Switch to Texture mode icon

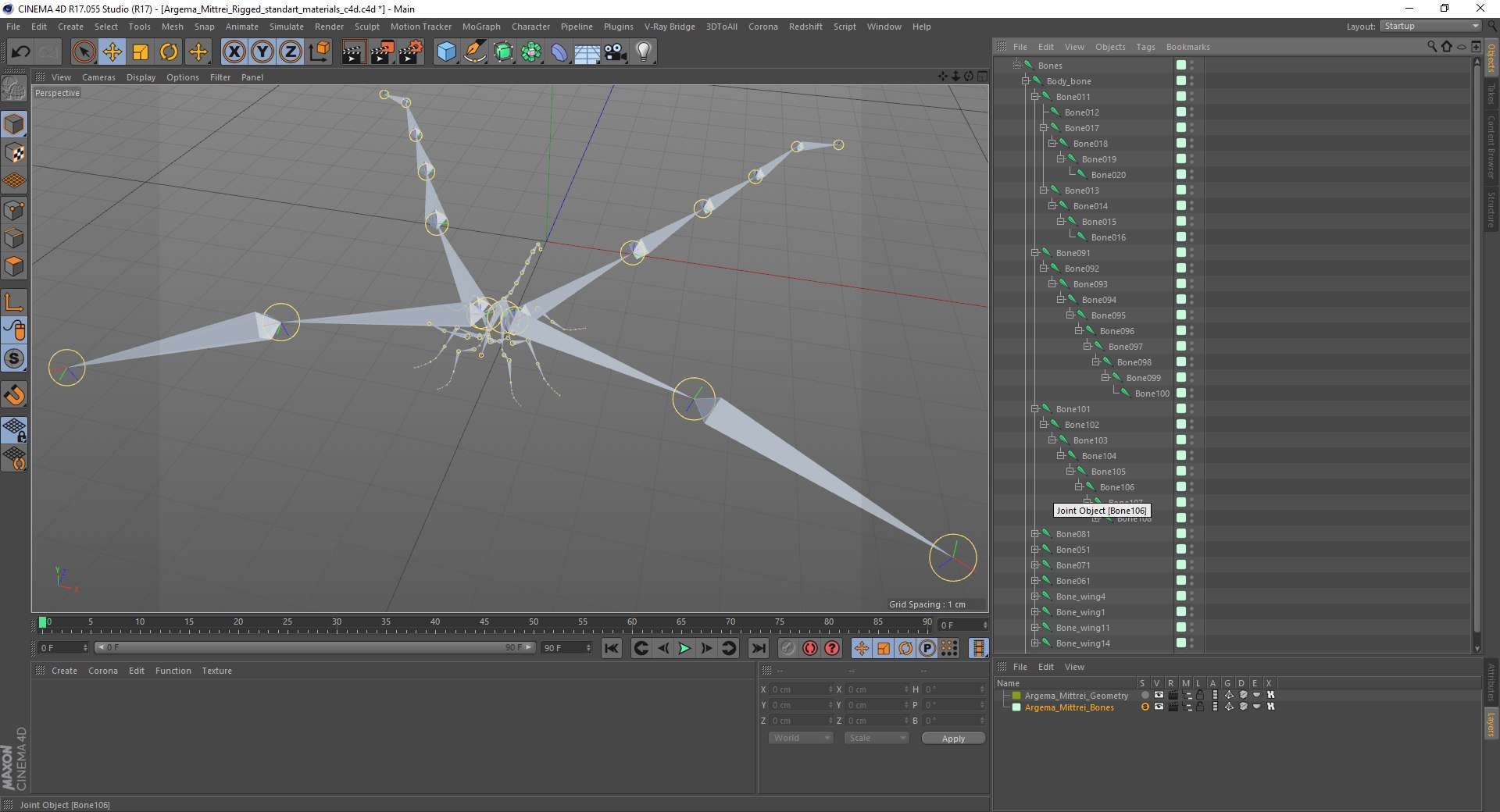pyautogui.click(x=14, y=153)
